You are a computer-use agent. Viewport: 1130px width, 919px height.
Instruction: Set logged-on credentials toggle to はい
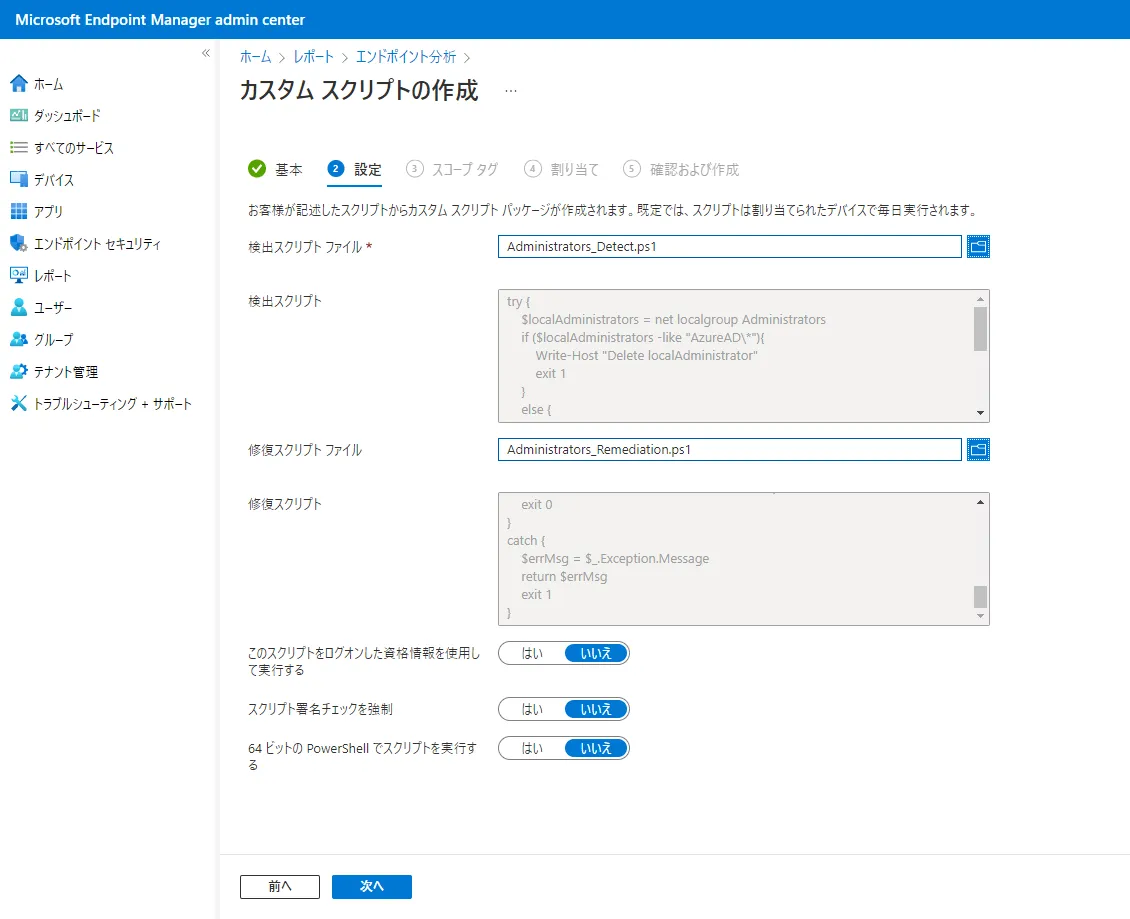pyautogui.click(x=532, y=653)
